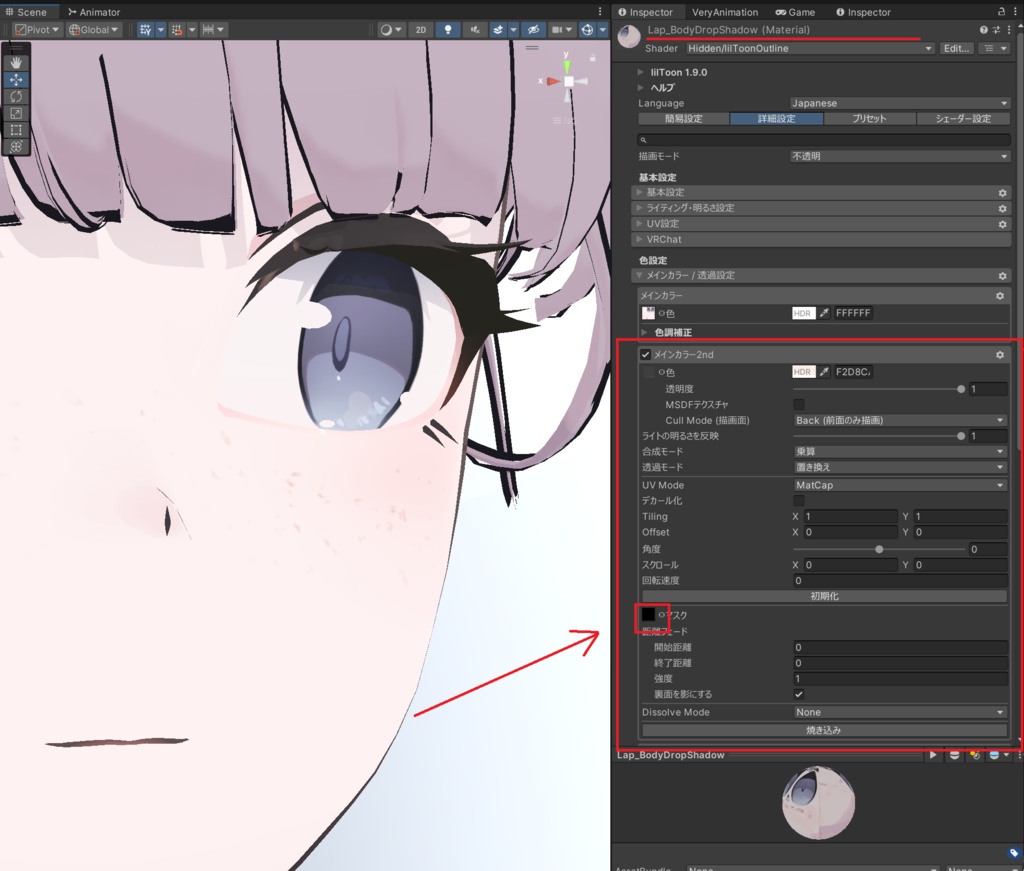The image size is (1024, 871).
Task: Click the HDR color field for F2D8C
Action: [x=803, y=372]
